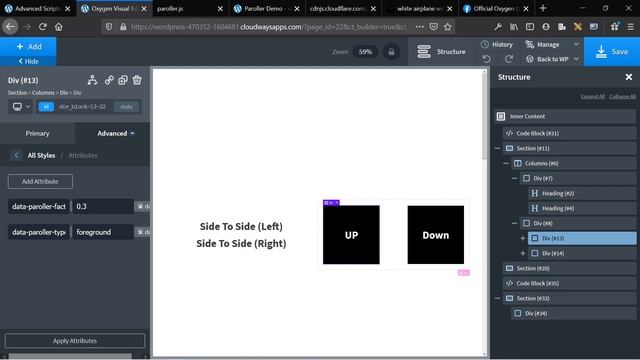Click Collapse All in Structure panel

point(622,97)
